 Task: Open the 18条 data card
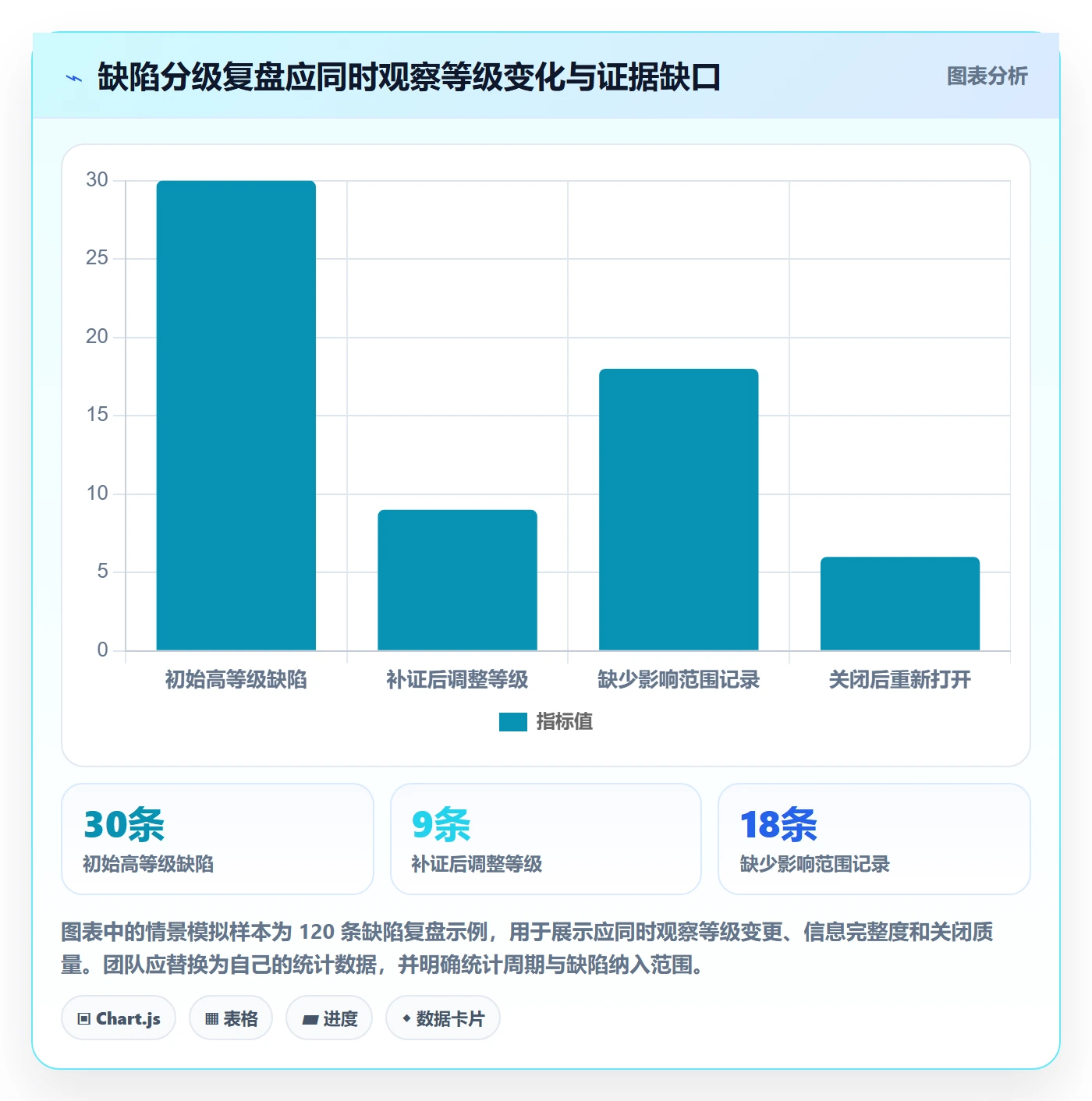[874, 839]
